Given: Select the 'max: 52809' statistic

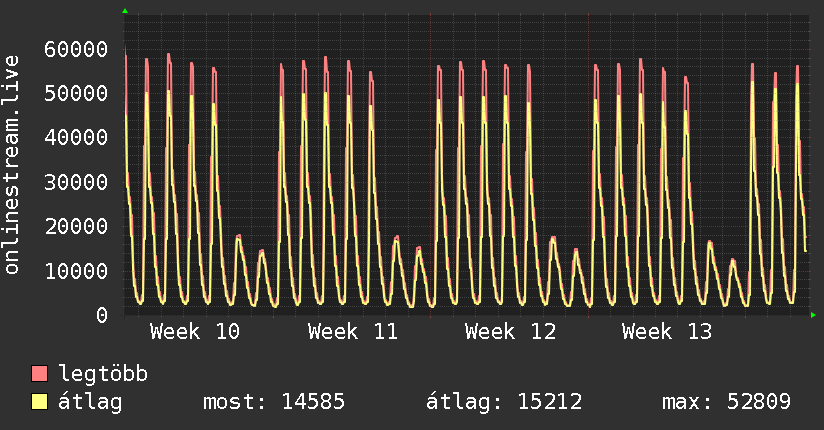Looking at the screenshot, I should pos(726,402).
